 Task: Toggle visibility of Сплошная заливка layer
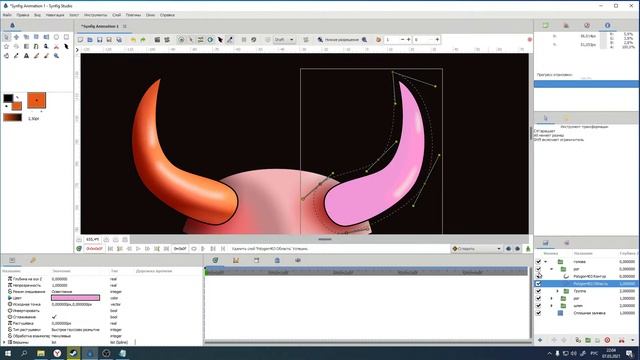click(538, 313)
